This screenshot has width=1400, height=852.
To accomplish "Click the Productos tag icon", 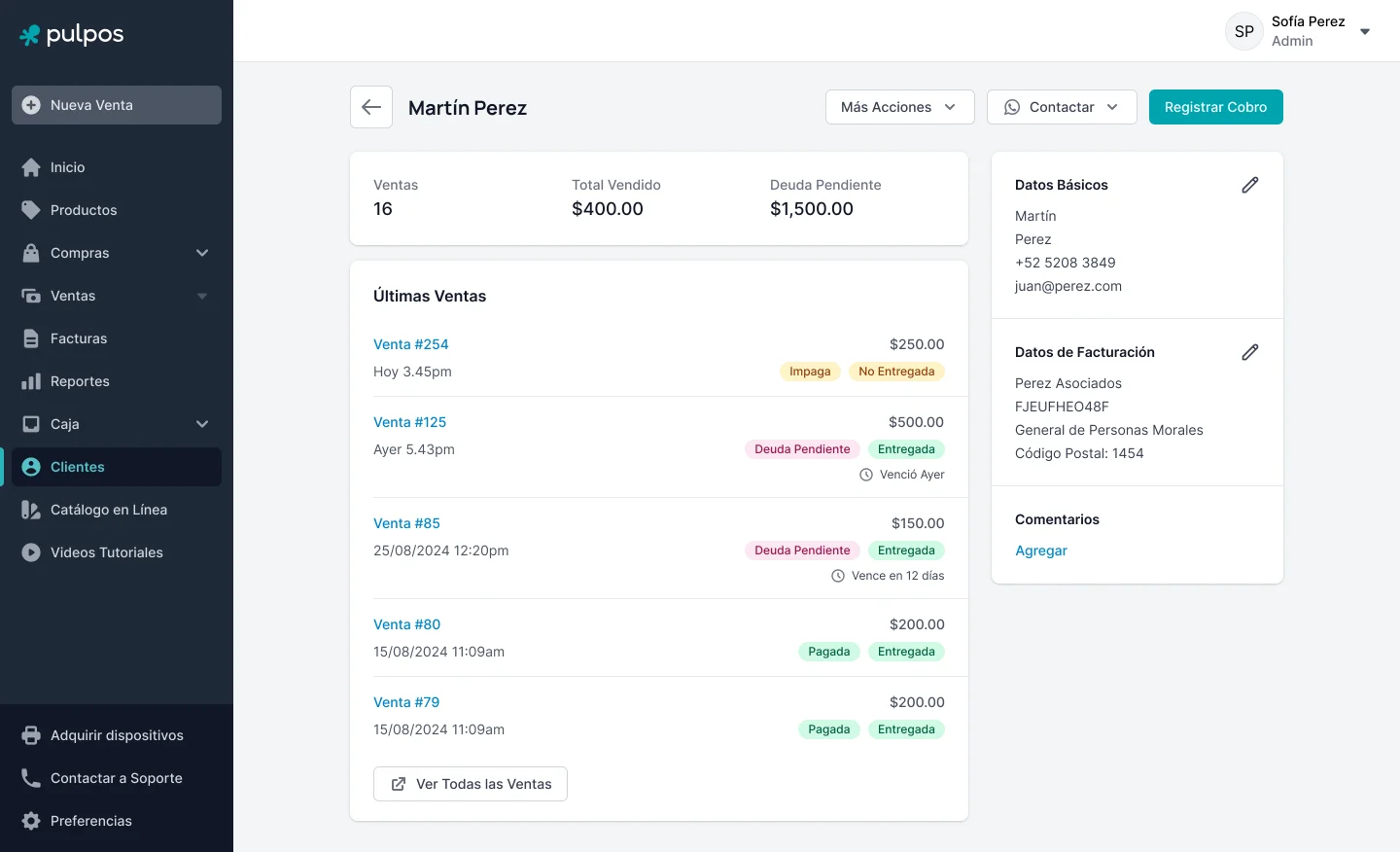I will pos(31,210).
